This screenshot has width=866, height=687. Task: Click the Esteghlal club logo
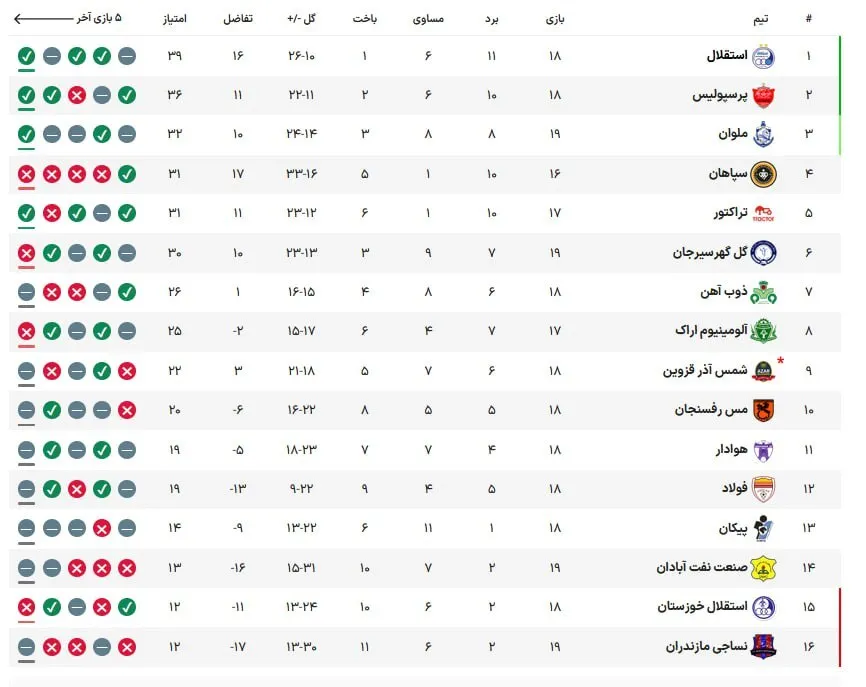tap(764, 56)
